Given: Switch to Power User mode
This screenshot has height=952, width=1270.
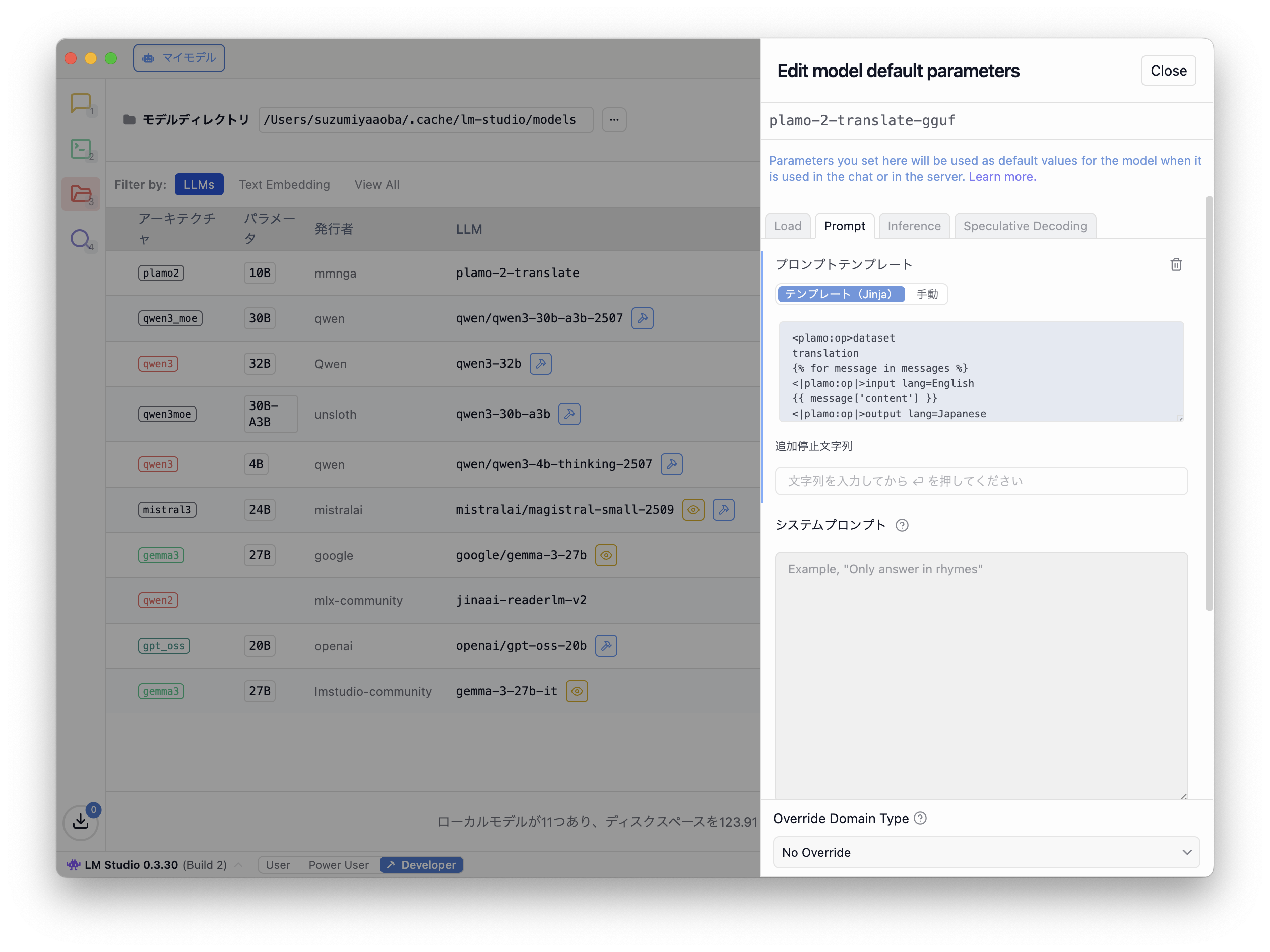Looking at the screenshot, I should click(338, 865).
